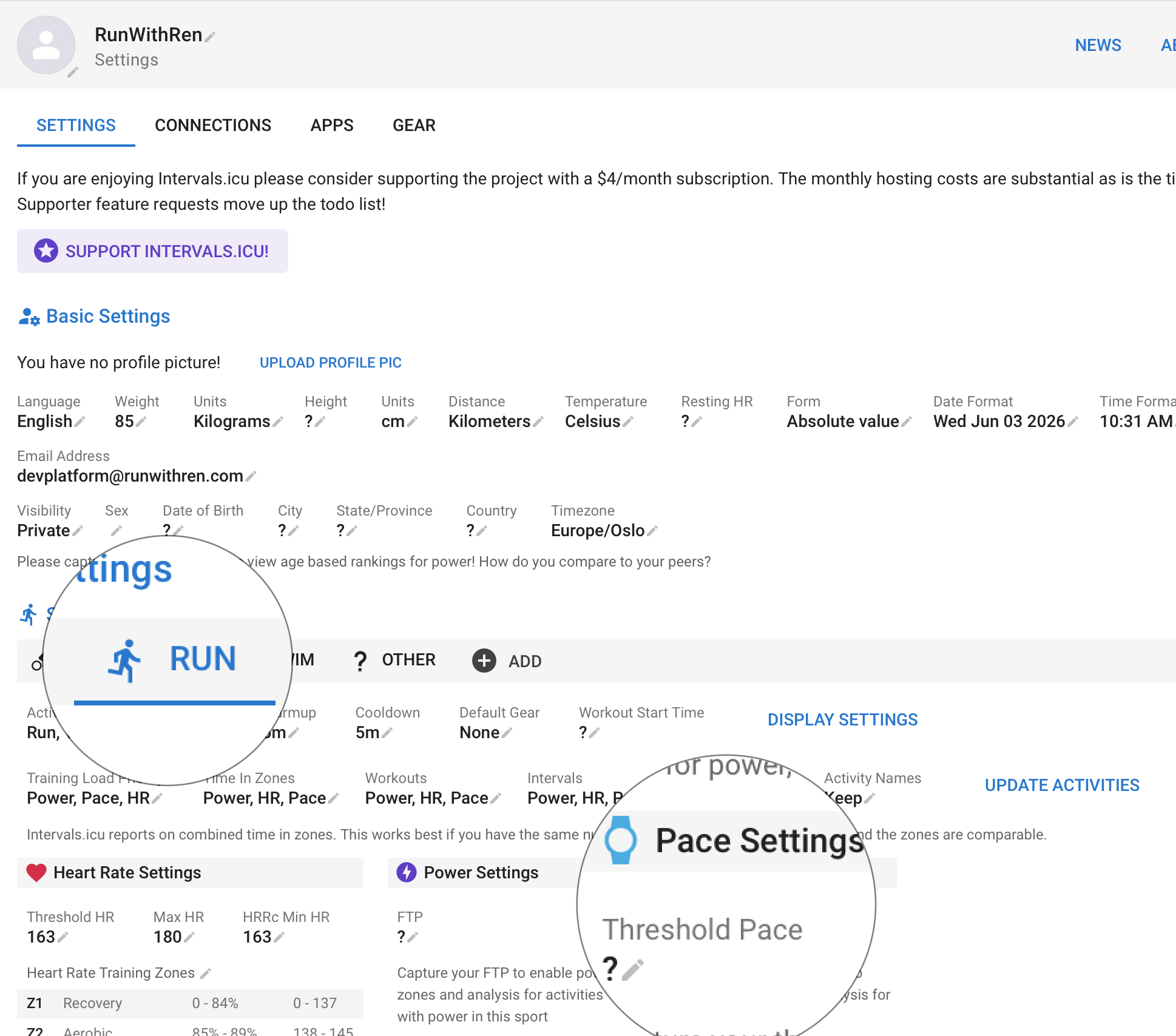The image size is (1176, 1036).
Task: Edit the Cooldown 5m pencil
Action: [387, 733]
